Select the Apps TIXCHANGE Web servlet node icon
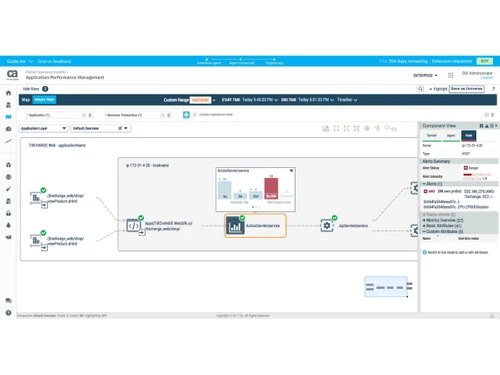The image size is (500, 375). [134, 226]
